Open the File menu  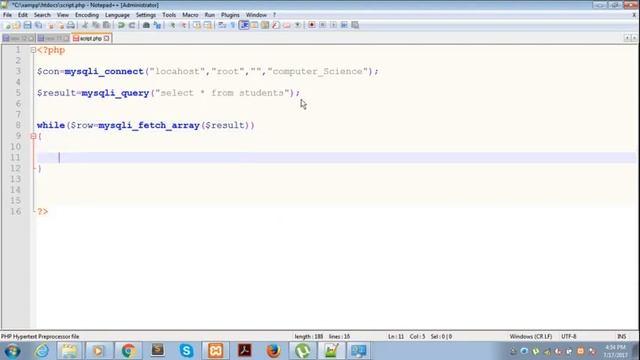pos(7,15)
